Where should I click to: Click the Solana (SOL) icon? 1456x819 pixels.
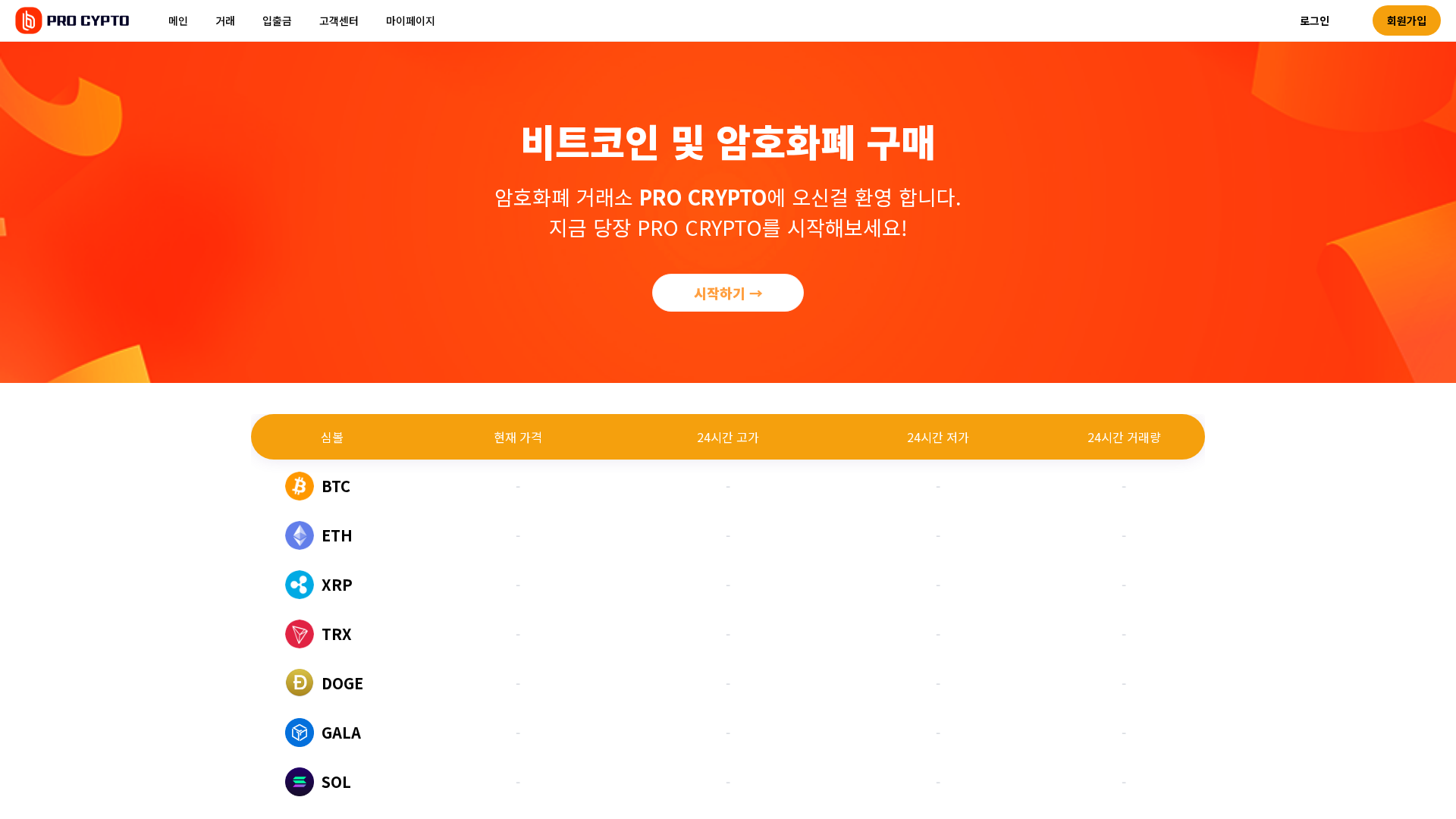click(299, 782)
